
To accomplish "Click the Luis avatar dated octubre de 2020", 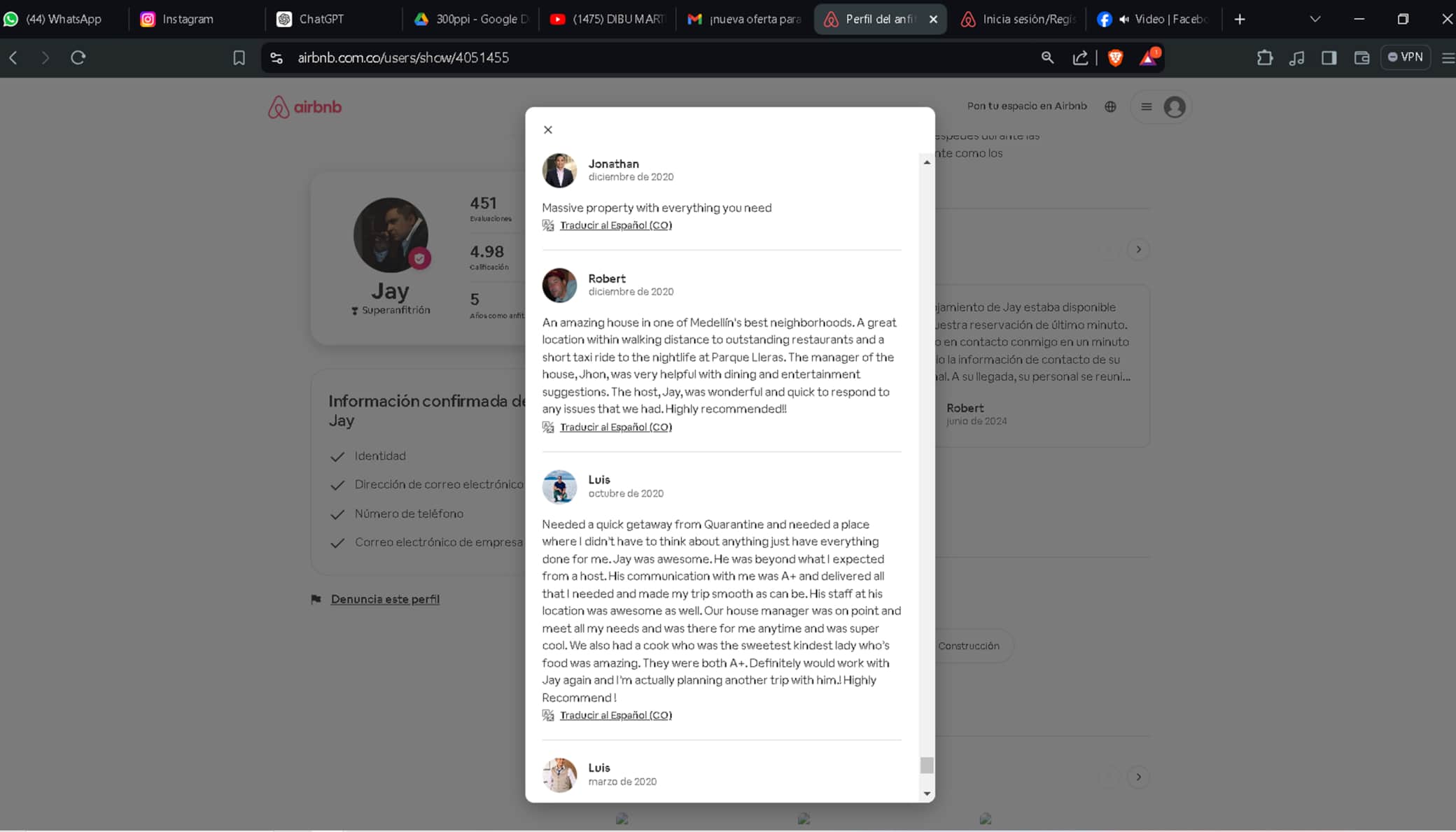I will click(x=559, y=486).
